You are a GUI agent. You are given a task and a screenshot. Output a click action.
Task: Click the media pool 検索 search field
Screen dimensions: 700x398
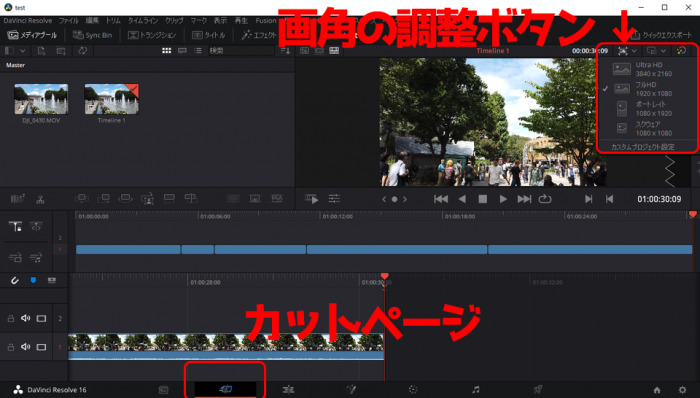pos(241,51)
